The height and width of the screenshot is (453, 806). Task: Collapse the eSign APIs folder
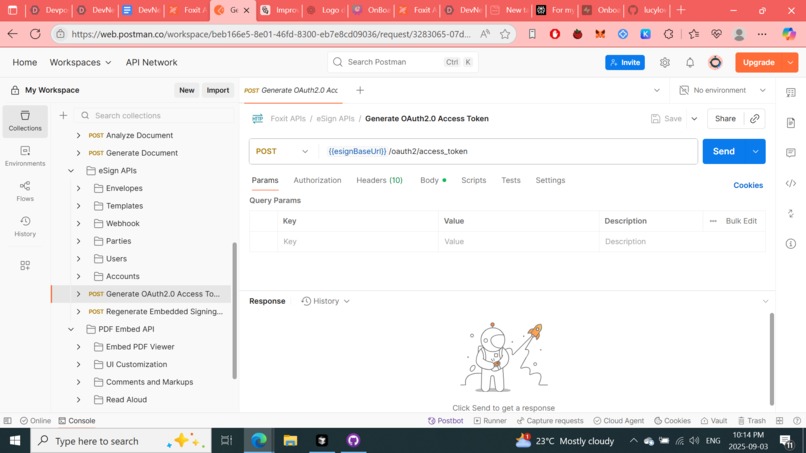tap(71, 170)
